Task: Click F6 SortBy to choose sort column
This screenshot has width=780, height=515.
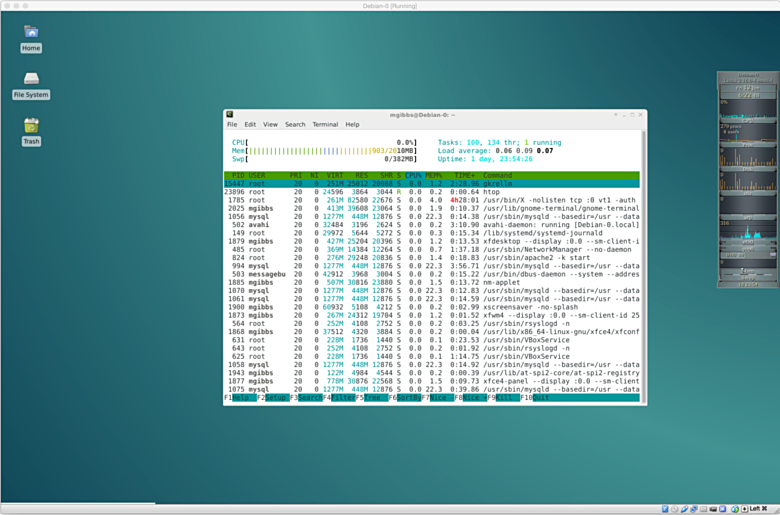Action: pyautogui.click(x=409, y=398)
